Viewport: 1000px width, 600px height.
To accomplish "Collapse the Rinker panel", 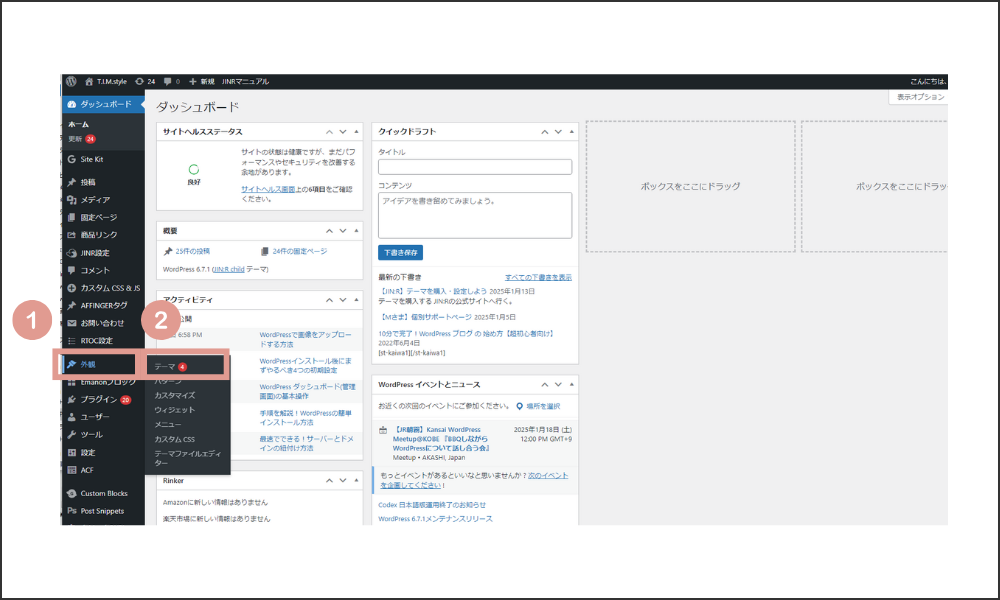I will 356,480.
